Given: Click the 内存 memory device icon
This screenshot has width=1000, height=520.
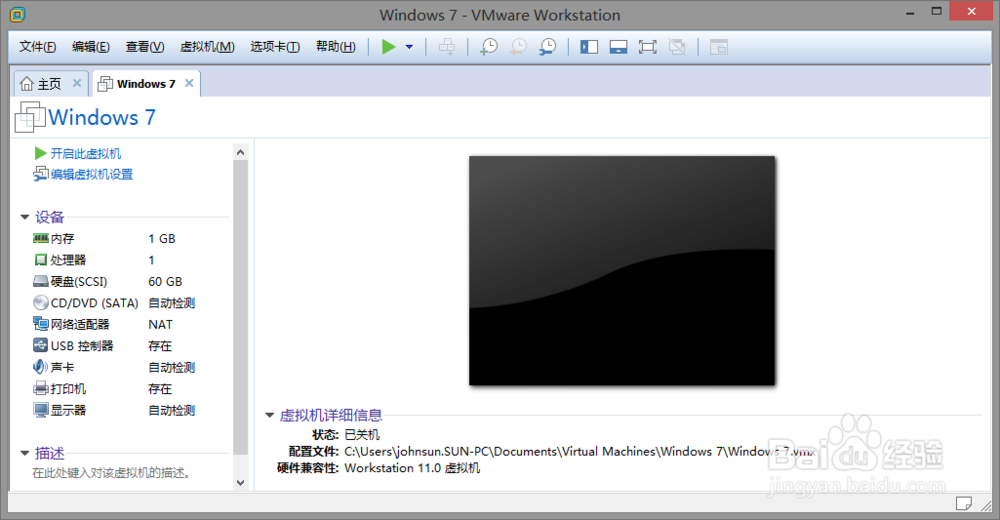Looking at the screenshot, I should click(x=41, y=238).
